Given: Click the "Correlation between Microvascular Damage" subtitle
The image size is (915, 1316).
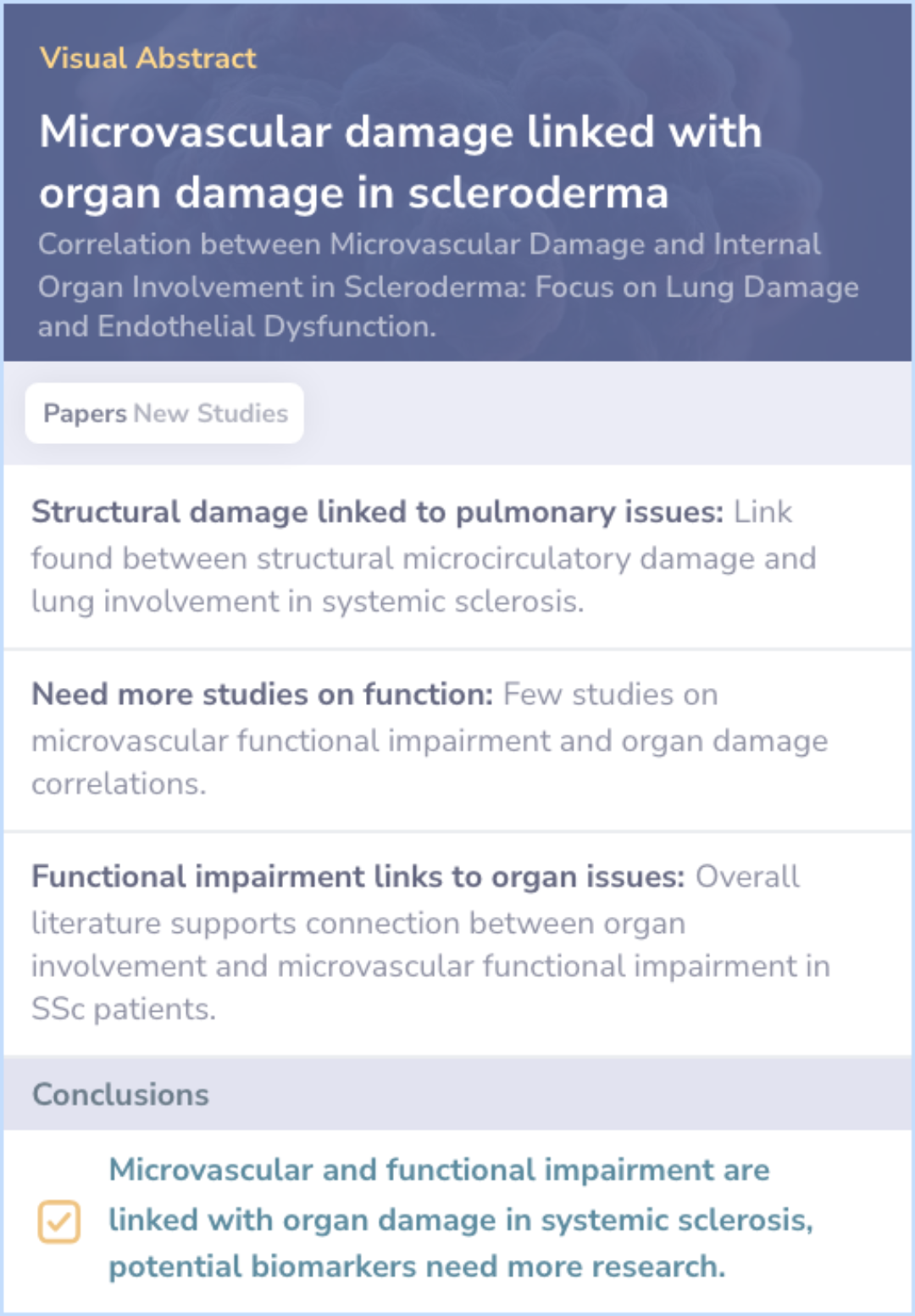Looking at the screenshot, I should pos(429,244).
